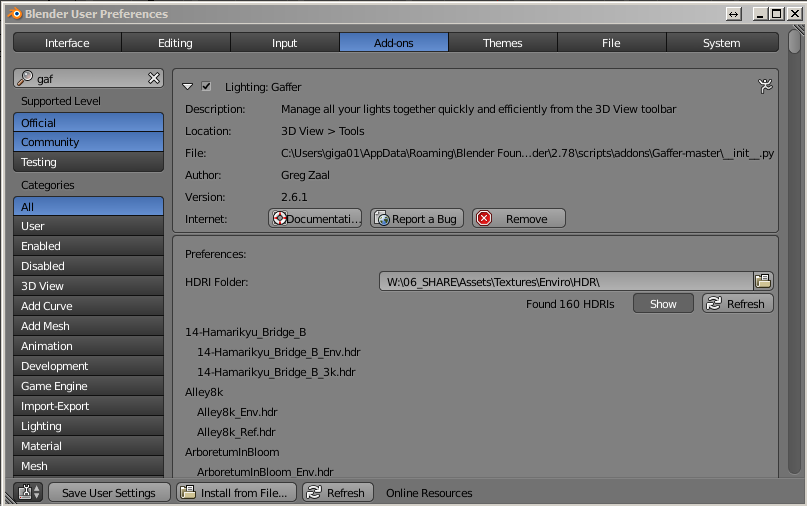Click Report a Bug button
807x506 pixels.
coord(417,218)
